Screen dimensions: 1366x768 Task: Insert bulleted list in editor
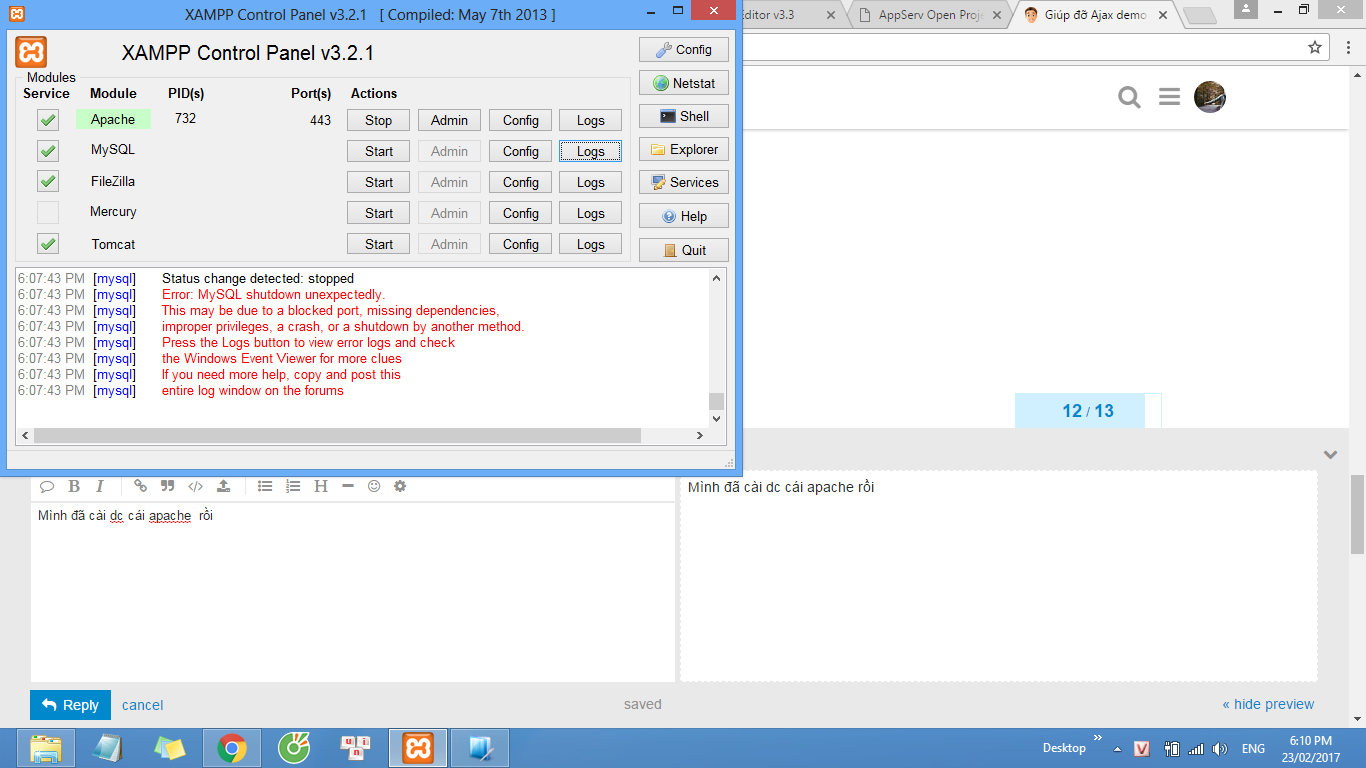pyautogui.click(x=265, y=486)
